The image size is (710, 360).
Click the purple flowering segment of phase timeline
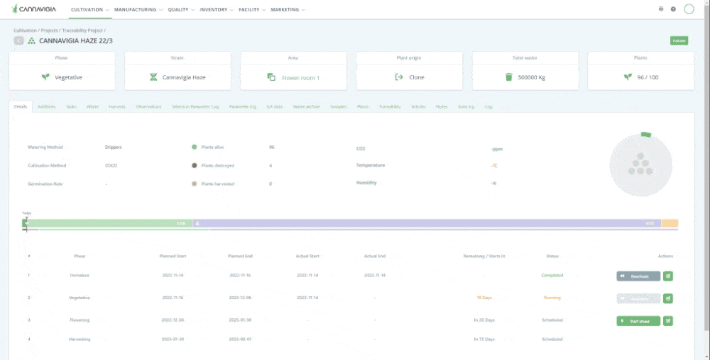427,223
